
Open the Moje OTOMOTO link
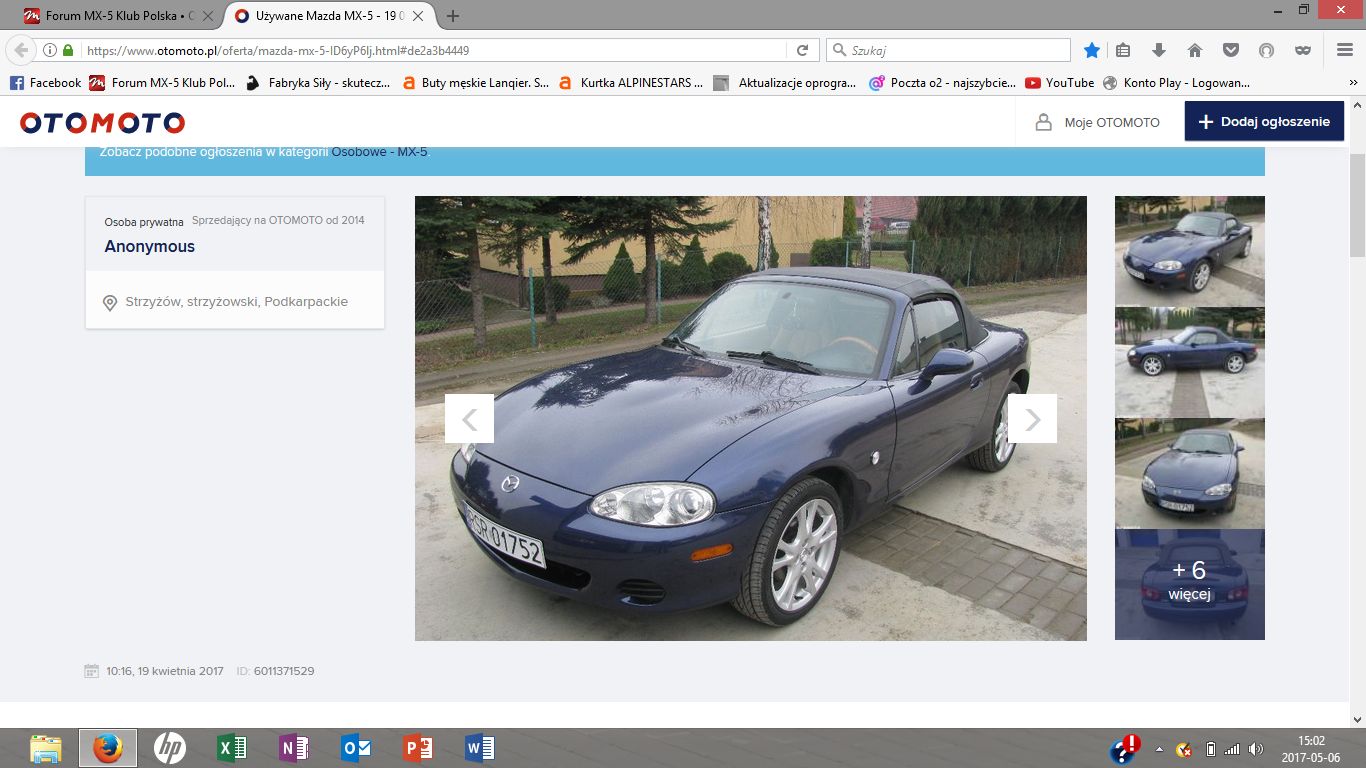click(x=1097, y=122)
